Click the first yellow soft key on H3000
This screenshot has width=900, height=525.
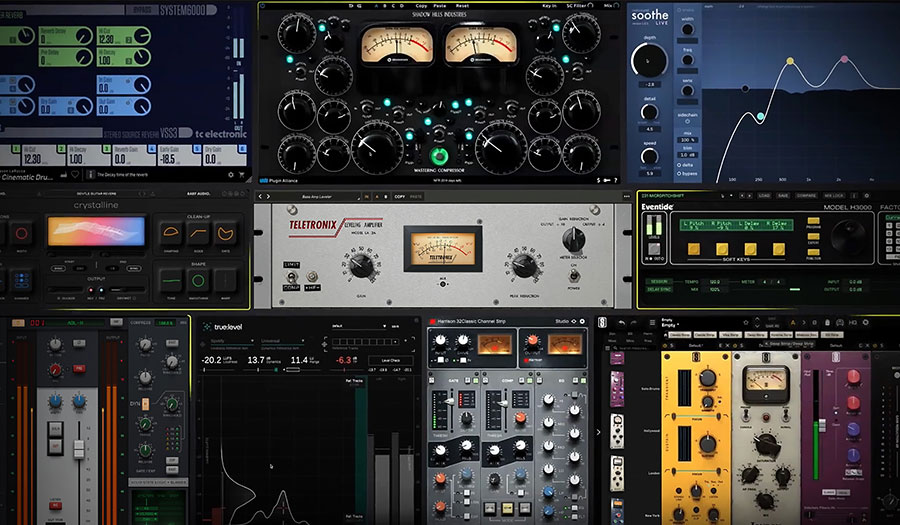tap(693, 248)
